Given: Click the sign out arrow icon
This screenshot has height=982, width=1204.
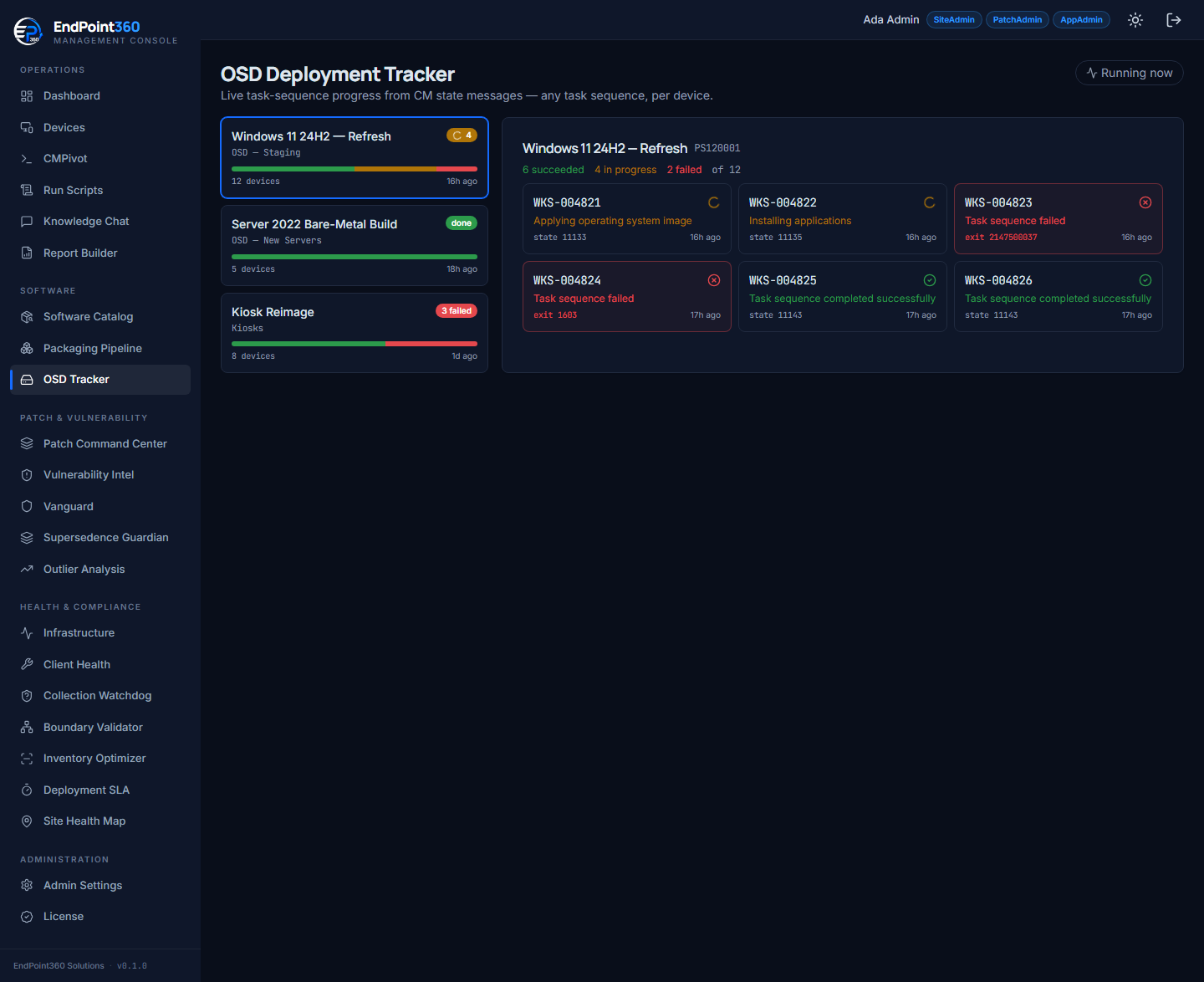Looking at the screenshot, I should 1174,20.
